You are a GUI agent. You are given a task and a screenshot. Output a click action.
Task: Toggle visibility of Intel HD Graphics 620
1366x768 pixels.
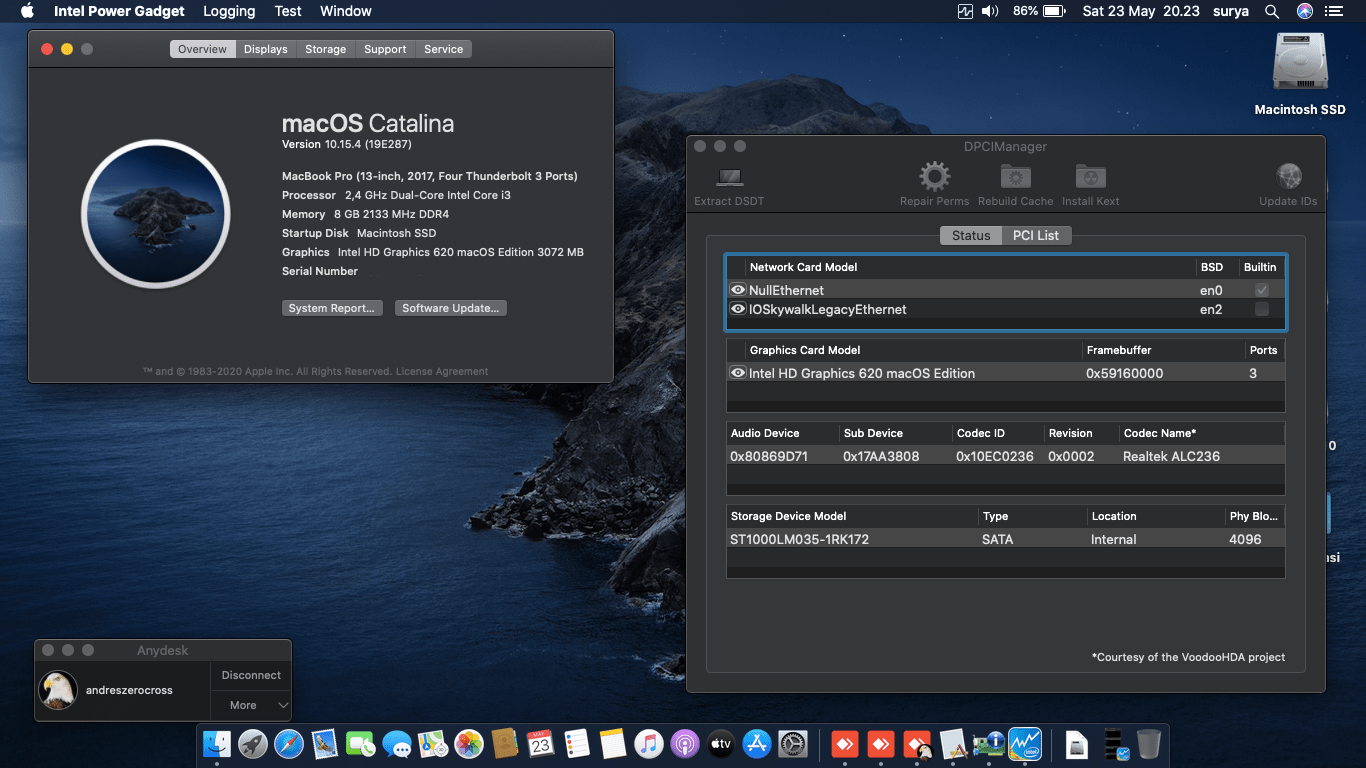click(x=737, y=372)
